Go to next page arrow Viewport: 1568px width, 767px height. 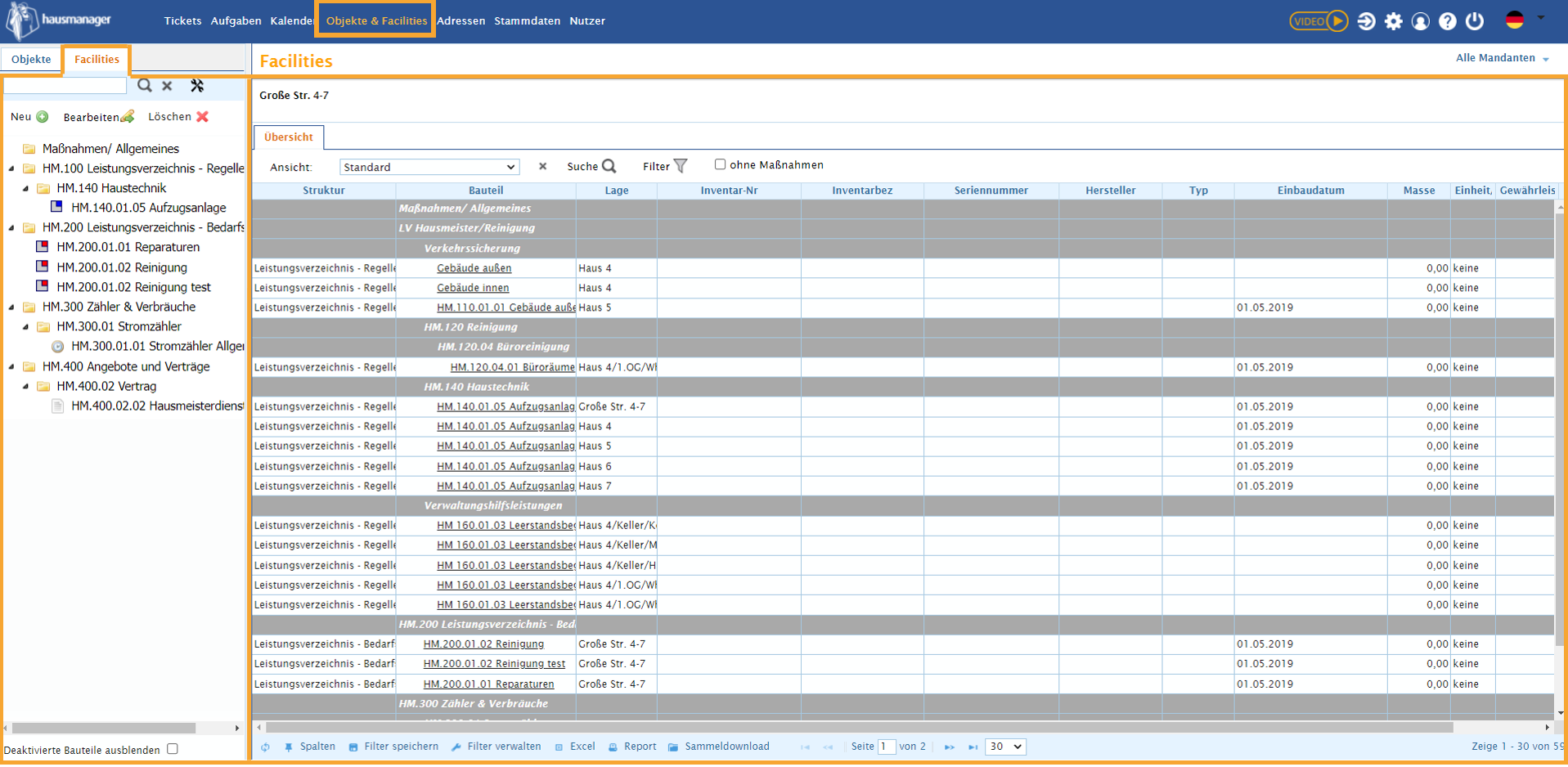[x=949, y=747]
